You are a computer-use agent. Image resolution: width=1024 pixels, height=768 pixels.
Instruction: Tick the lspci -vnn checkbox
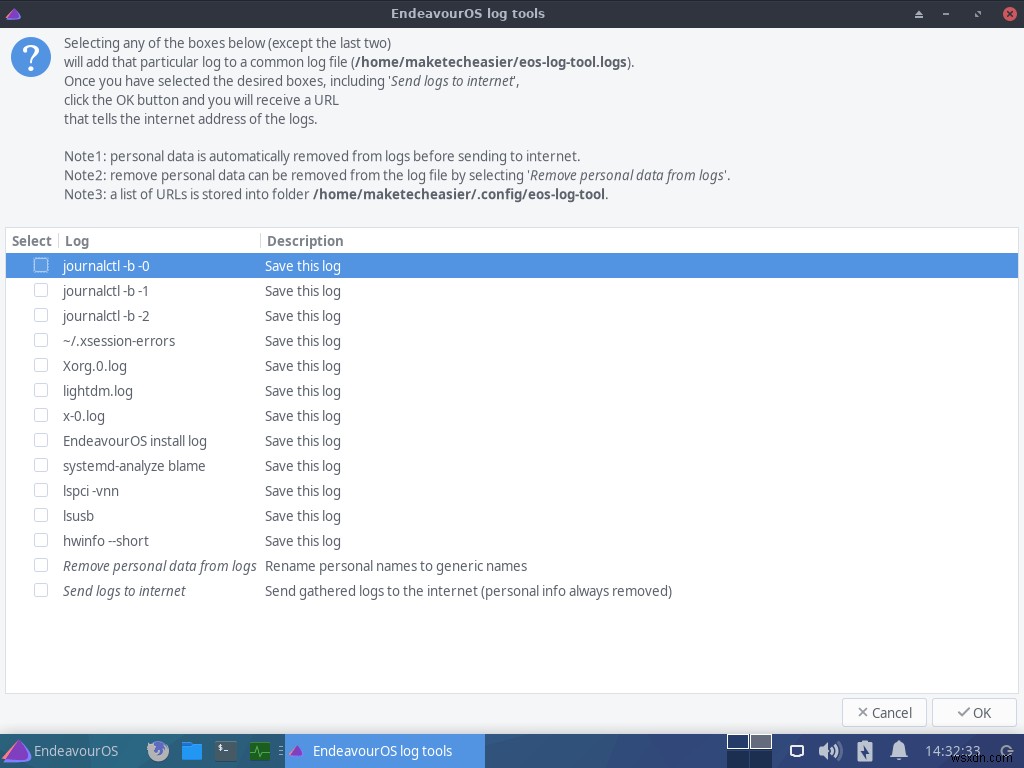(41, 490)
